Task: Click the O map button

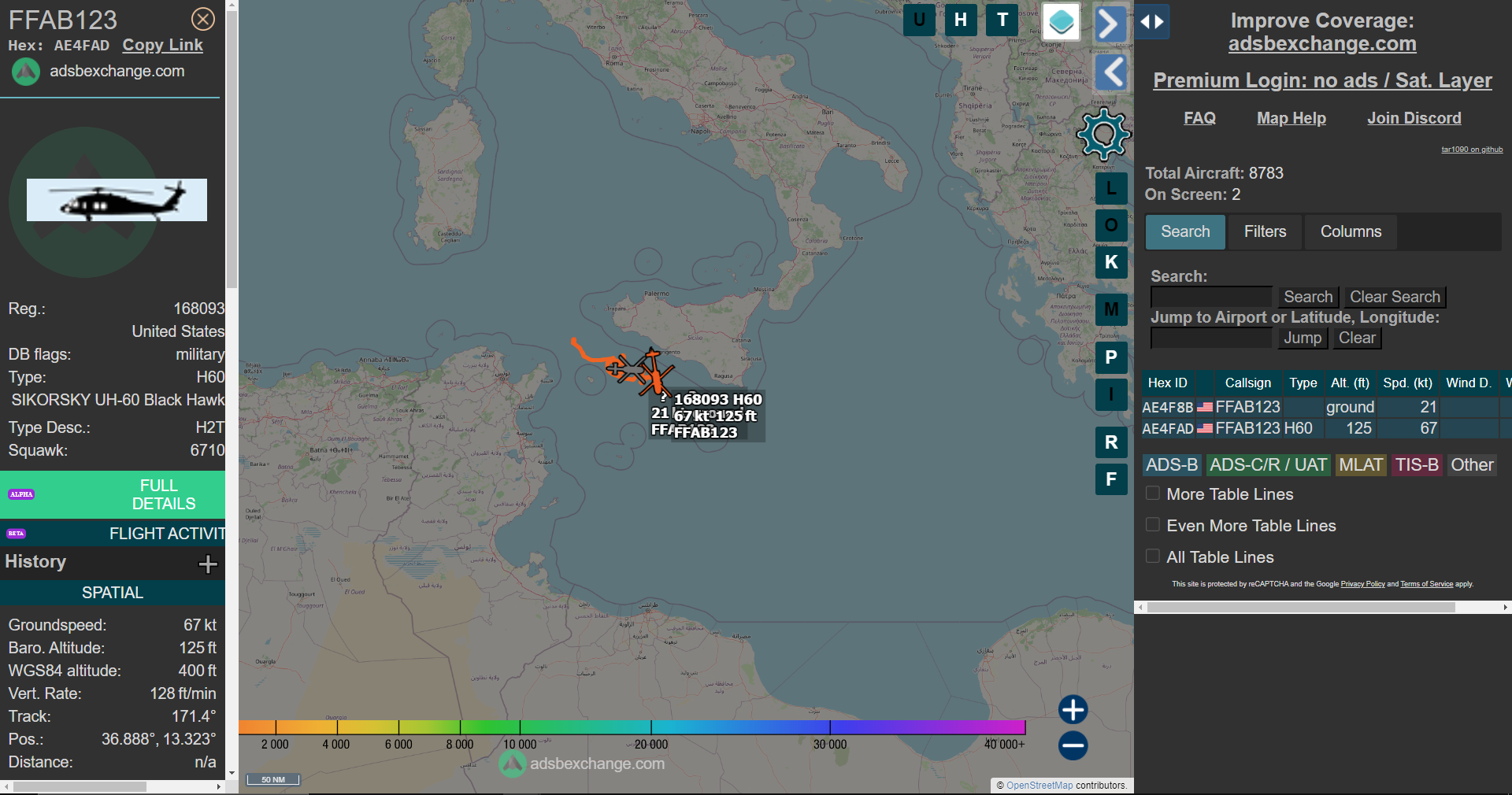Action: (x=1111, y=225)
